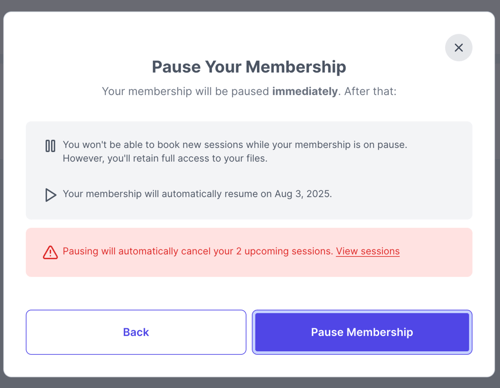500x388 pixels.
Task: Click the automatically resume message text
Action: (197, 194)
